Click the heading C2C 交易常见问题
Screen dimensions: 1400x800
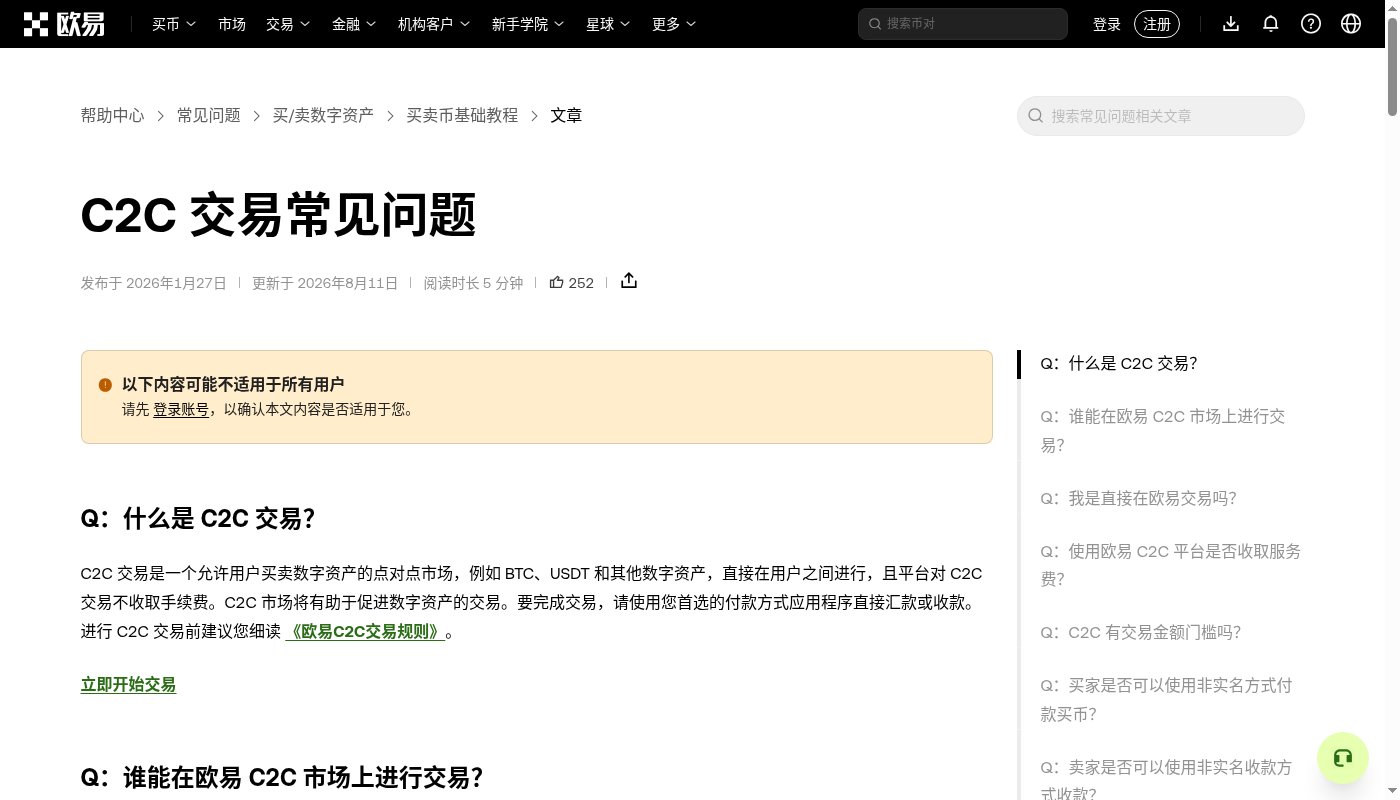click(278, 215)
